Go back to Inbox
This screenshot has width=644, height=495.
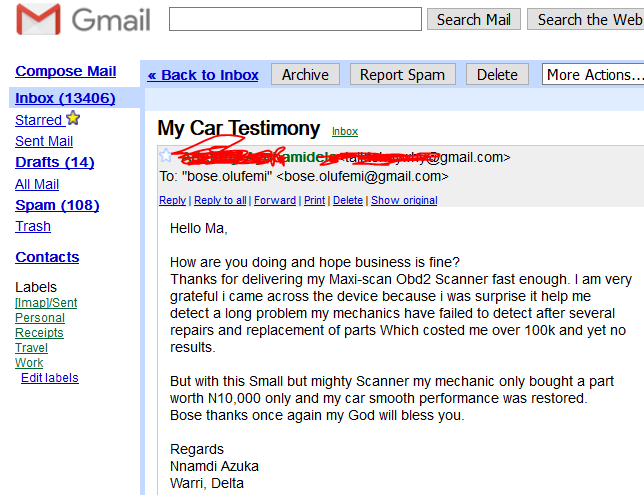[x=203, y=75]
